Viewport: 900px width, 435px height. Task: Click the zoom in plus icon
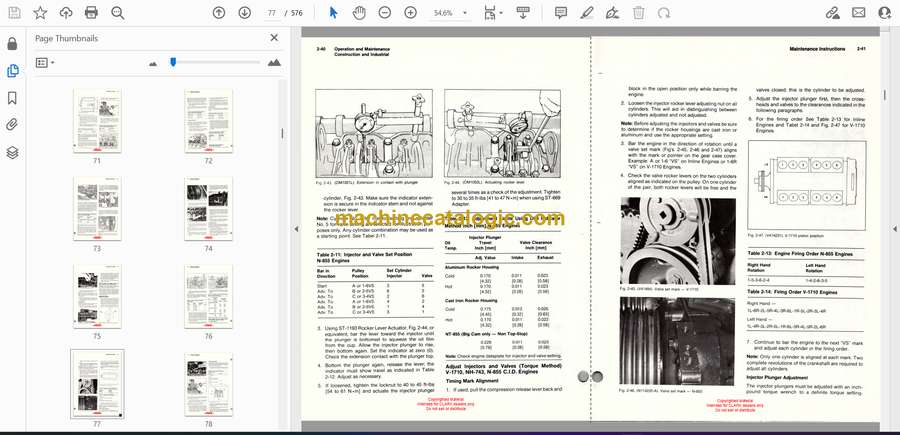click(411, 13)
